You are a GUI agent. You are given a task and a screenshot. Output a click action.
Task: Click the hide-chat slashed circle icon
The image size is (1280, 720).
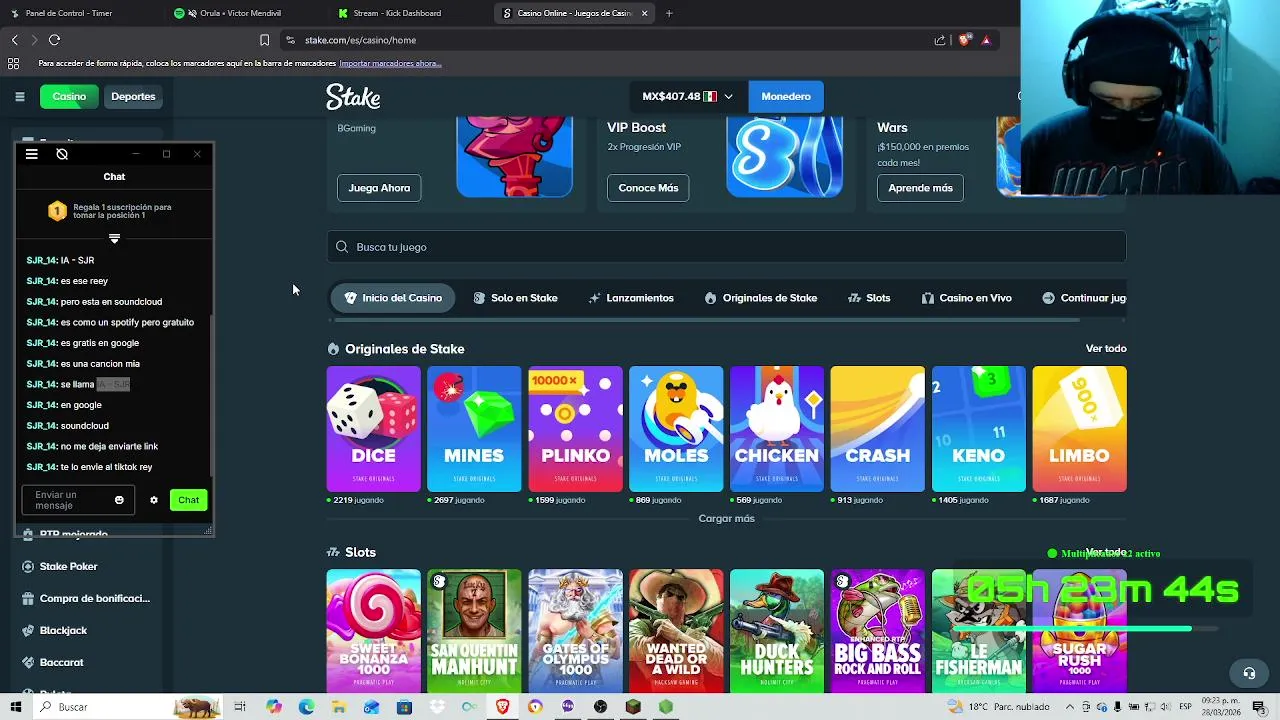62,154
